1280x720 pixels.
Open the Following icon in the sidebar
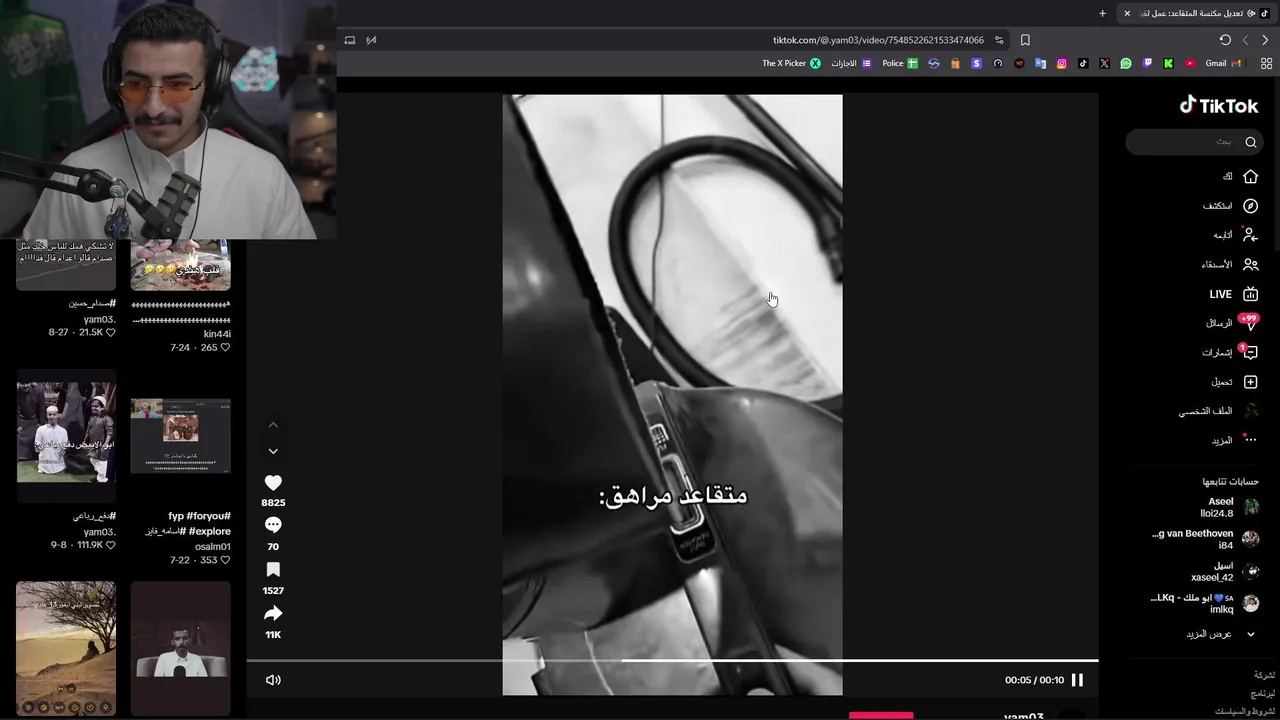[x=1250, y=235]
